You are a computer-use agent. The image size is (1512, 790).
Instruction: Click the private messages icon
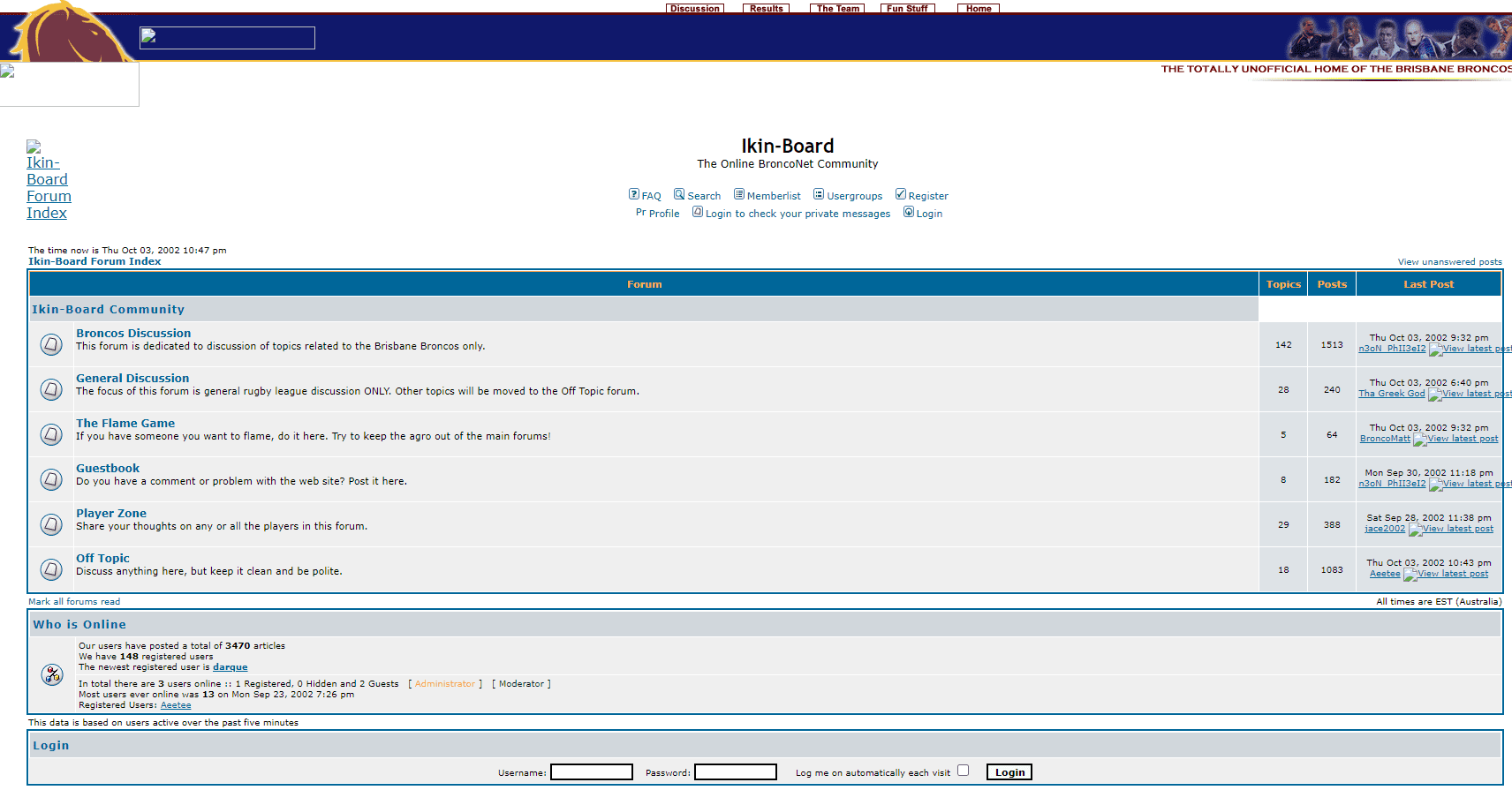pyautogui.click(x=698, y=212)
